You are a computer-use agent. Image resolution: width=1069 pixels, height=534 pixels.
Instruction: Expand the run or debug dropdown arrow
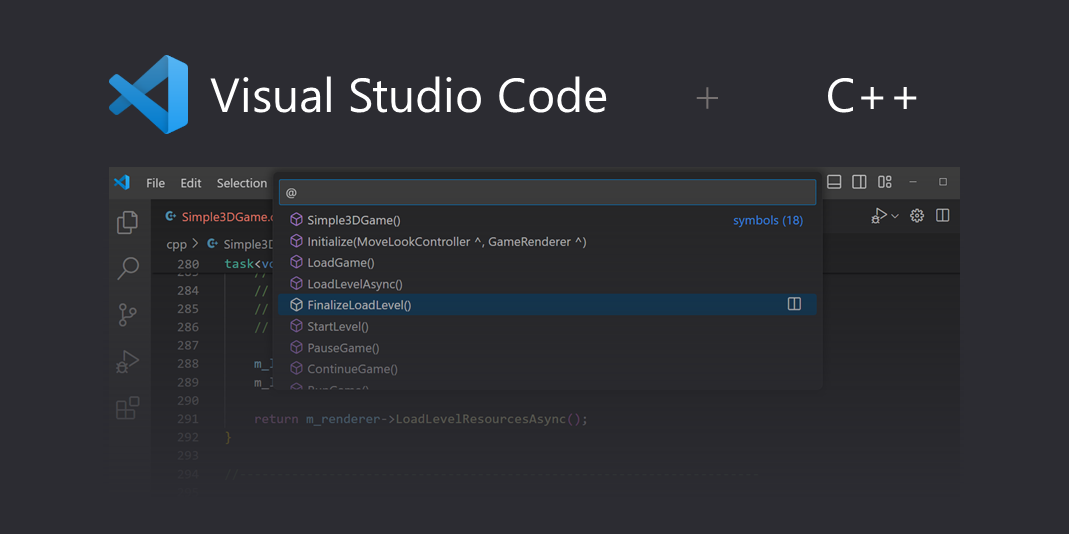point(895,216)
